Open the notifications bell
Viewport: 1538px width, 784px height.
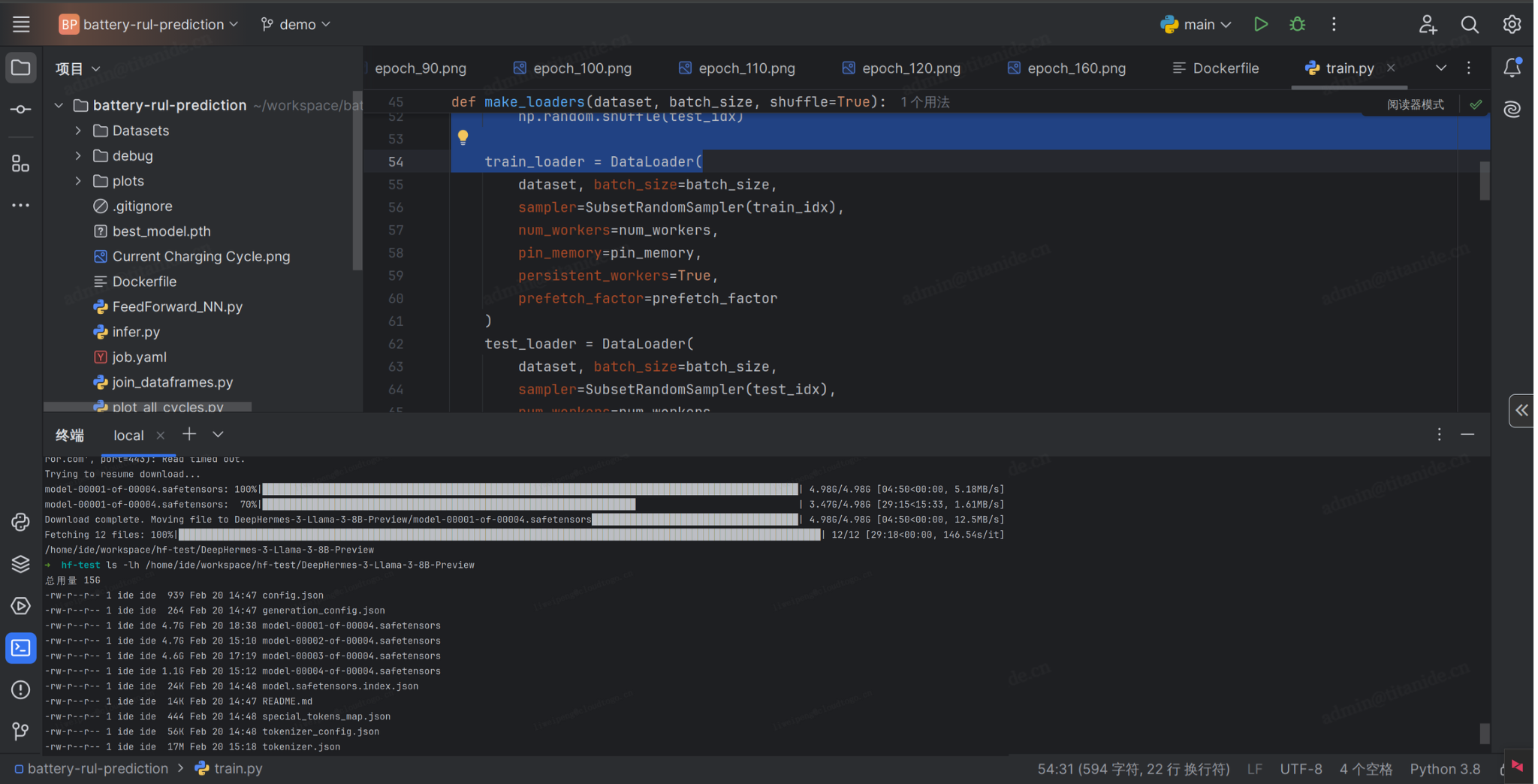[1512, 68]
